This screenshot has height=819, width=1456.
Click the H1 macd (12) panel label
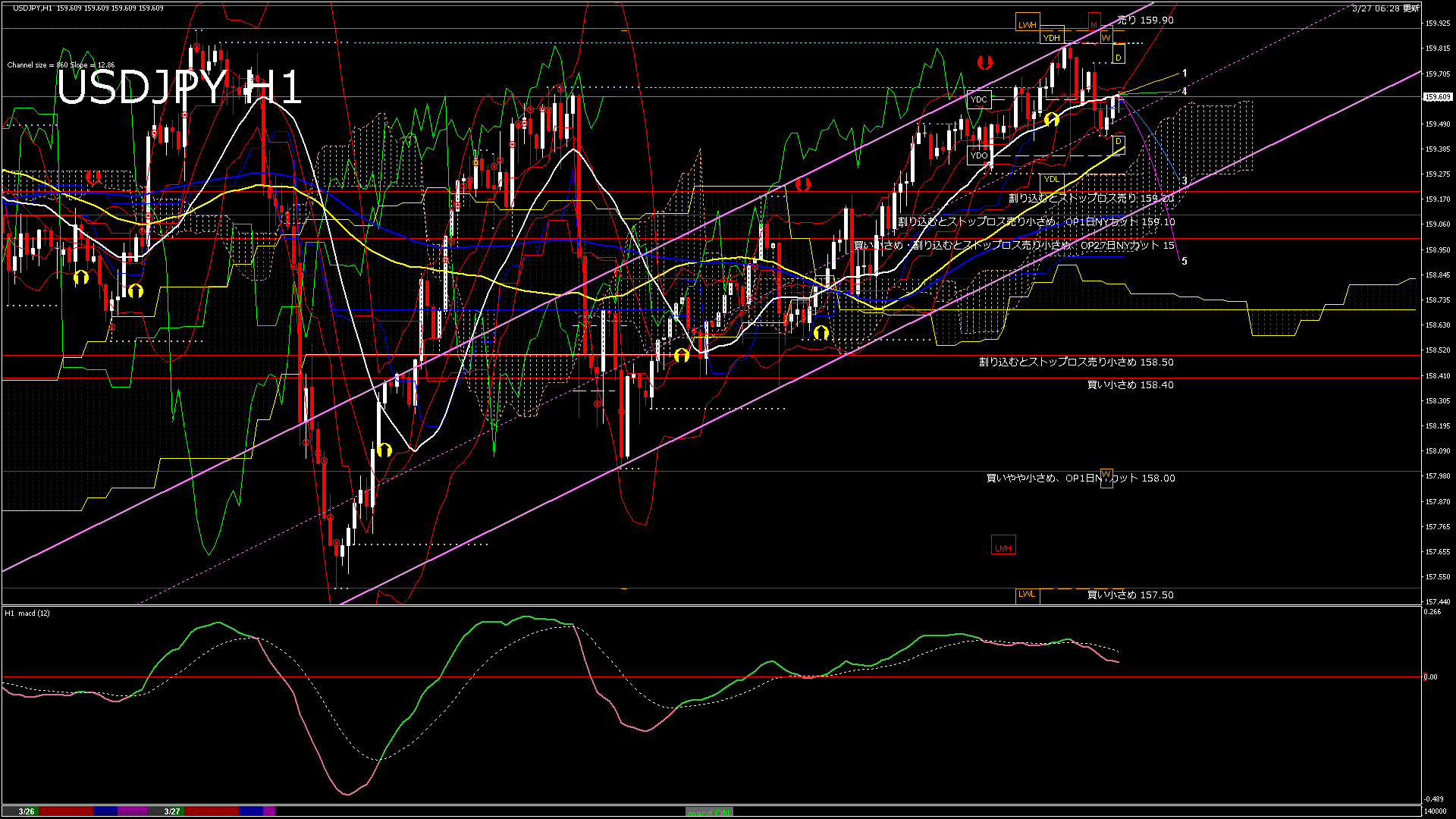point(29,613)
